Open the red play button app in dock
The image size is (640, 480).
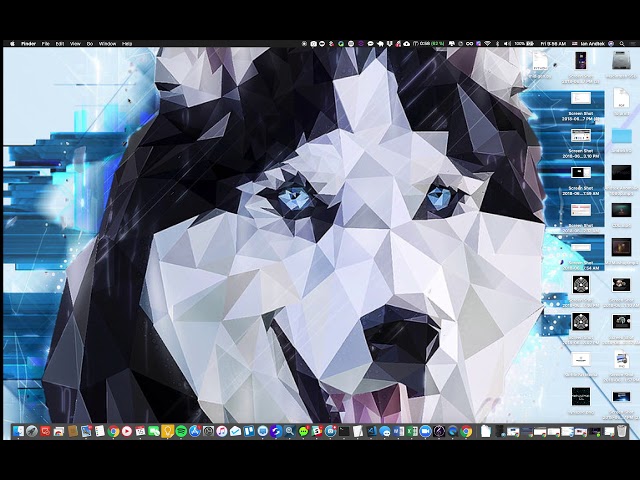click(x=127, y=431)
